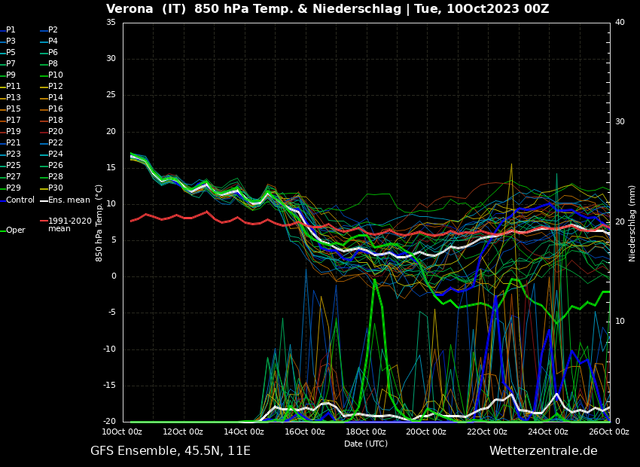Click the Wetterzentrale.de watermark text
This screenshot has height=467, width=640.
pyautogui.click(x=543, y=451)
